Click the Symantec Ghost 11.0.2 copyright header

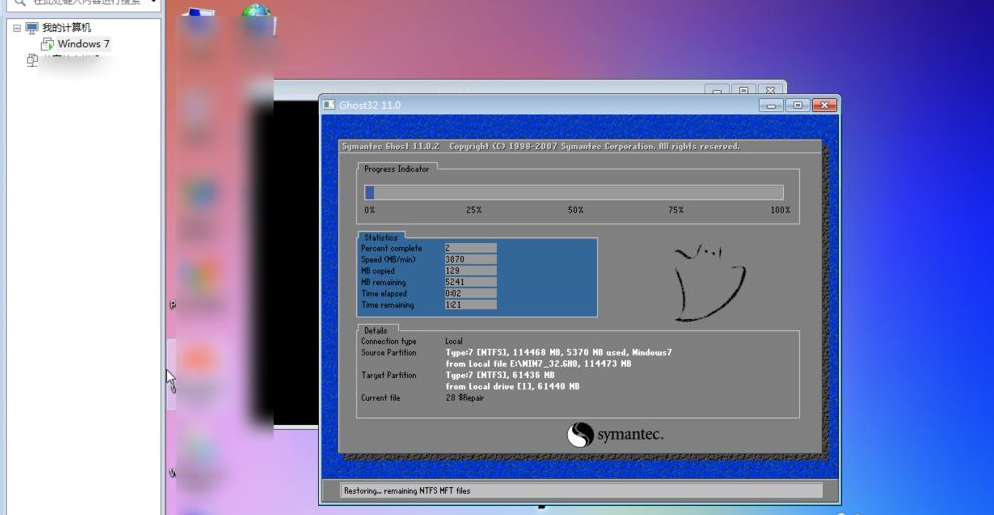(541, 147)
